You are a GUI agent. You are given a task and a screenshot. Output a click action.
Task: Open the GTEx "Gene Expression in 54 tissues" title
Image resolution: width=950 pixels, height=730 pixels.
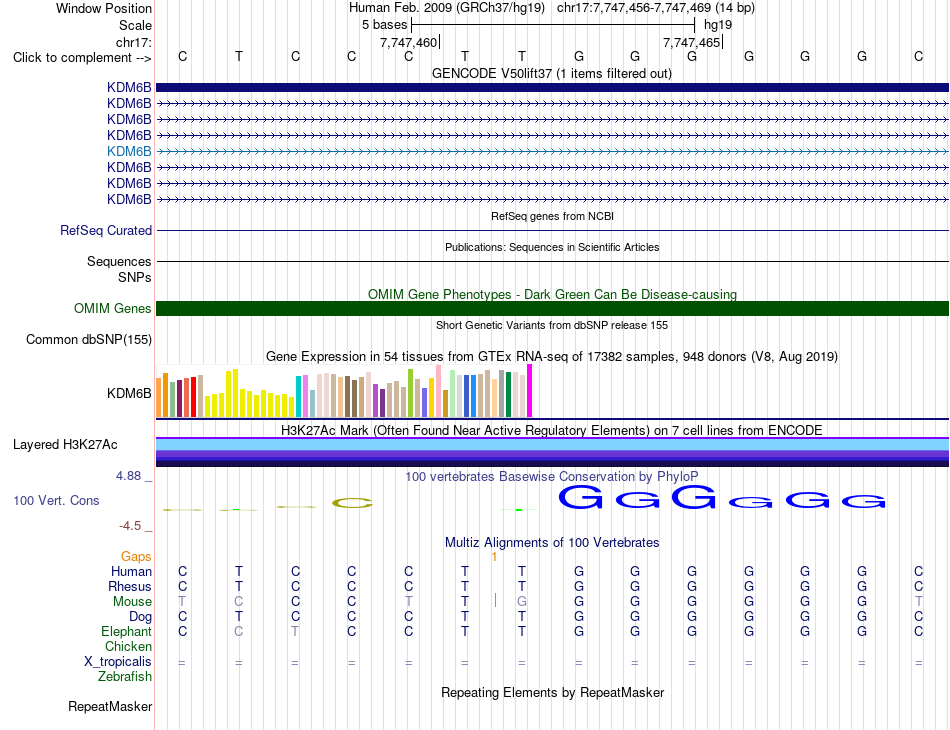tap(552, 356)
